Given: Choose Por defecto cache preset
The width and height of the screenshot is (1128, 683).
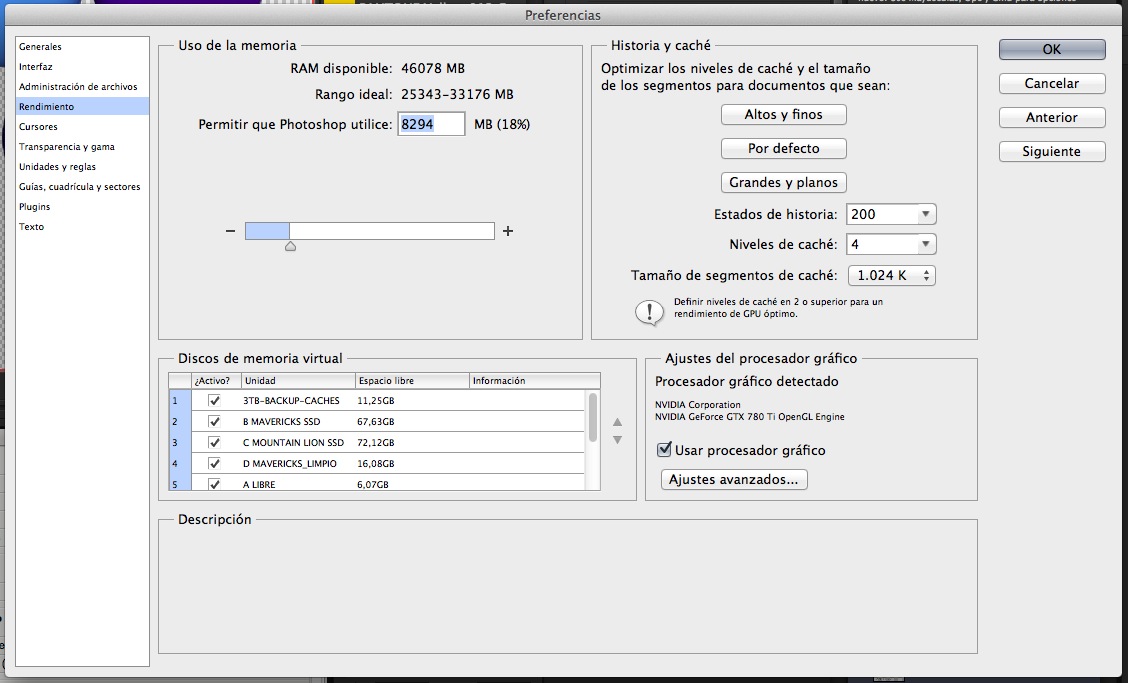Looking at the screenshot, I should coord(783,148).
